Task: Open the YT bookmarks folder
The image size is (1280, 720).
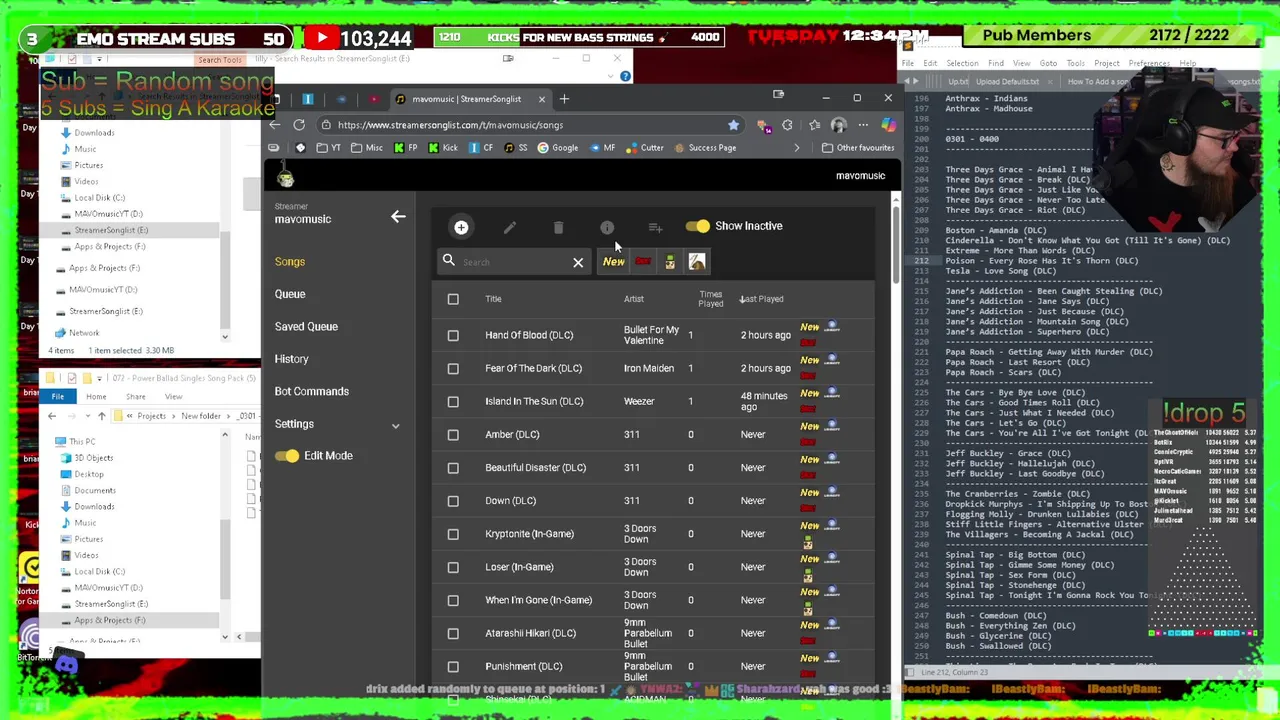Action: tap(329, 148)
